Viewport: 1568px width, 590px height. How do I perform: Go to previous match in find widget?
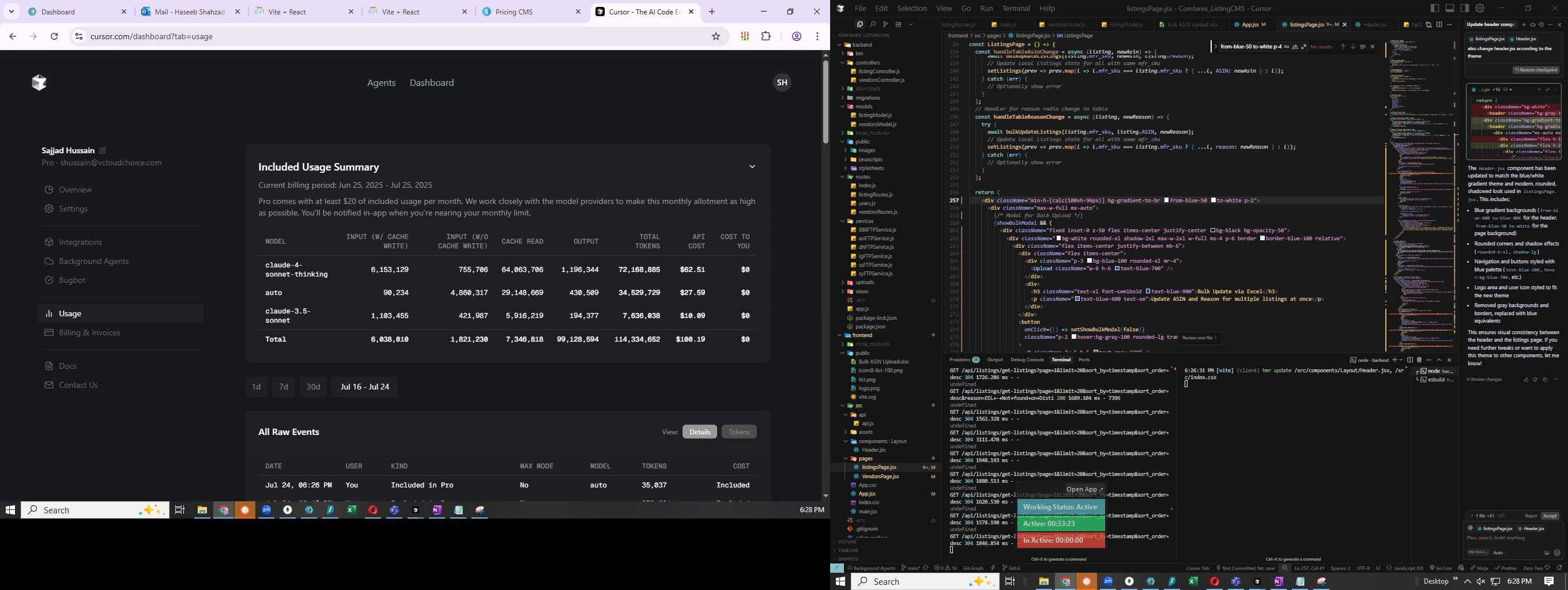coord(1343,46)
